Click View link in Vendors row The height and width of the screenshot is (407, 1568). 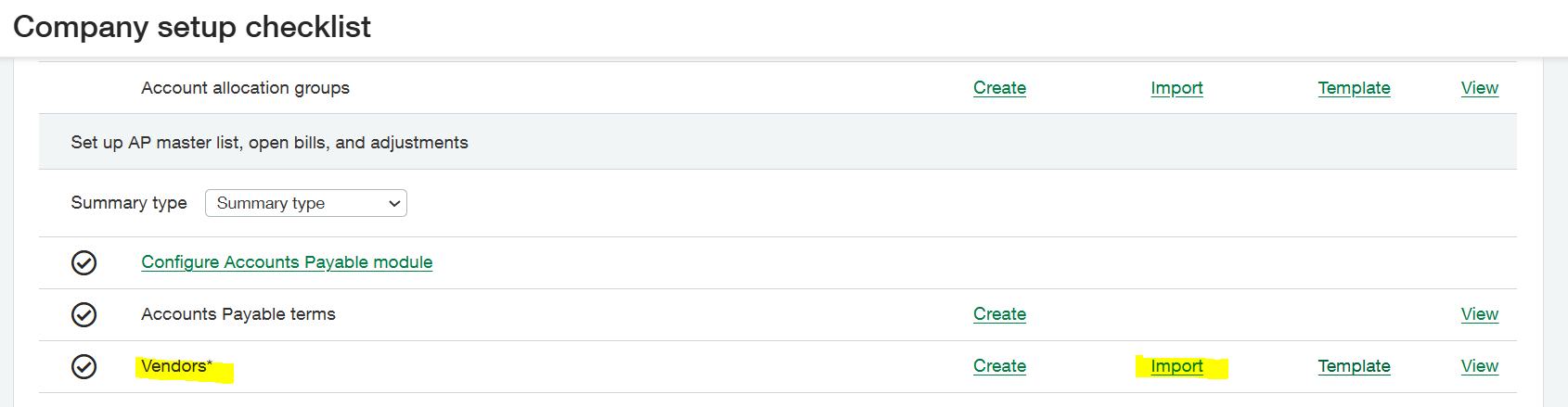[x=1479, y=366]
